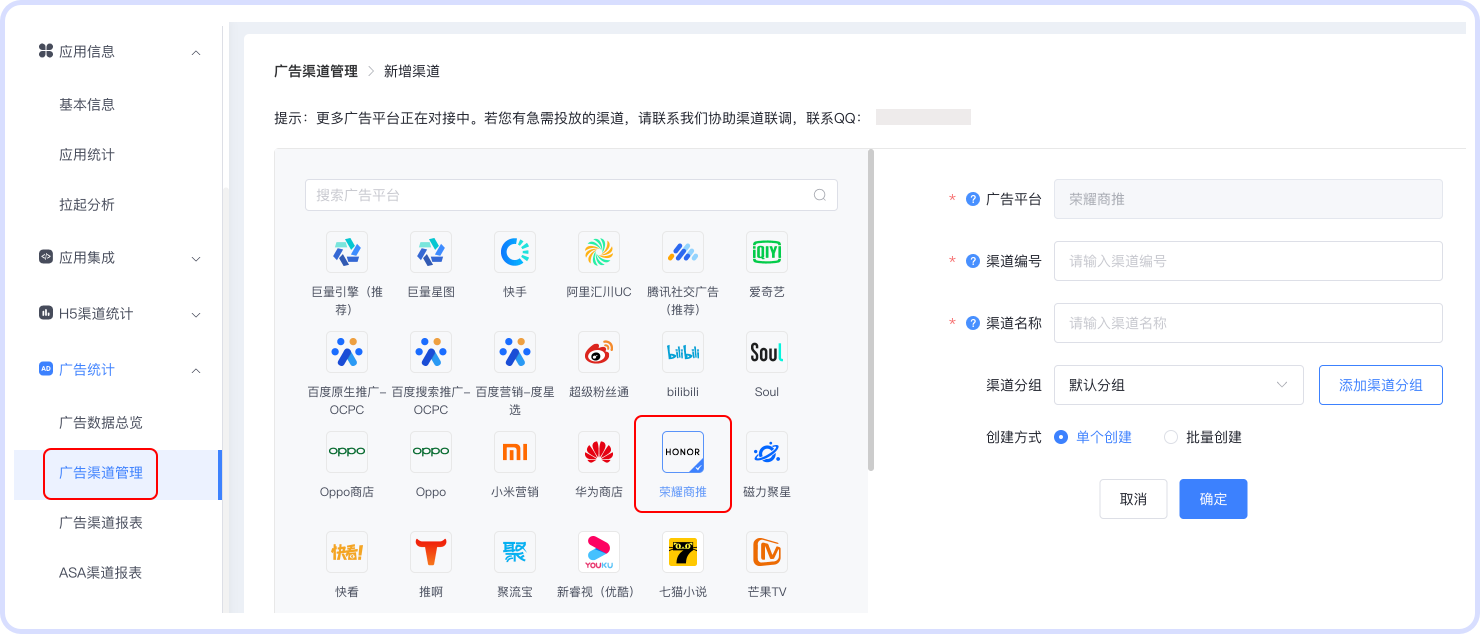The width and height of the screenshot is (1480, 634).
Task: Open 基本信息 in the sidebar
Action: point(87,104)
